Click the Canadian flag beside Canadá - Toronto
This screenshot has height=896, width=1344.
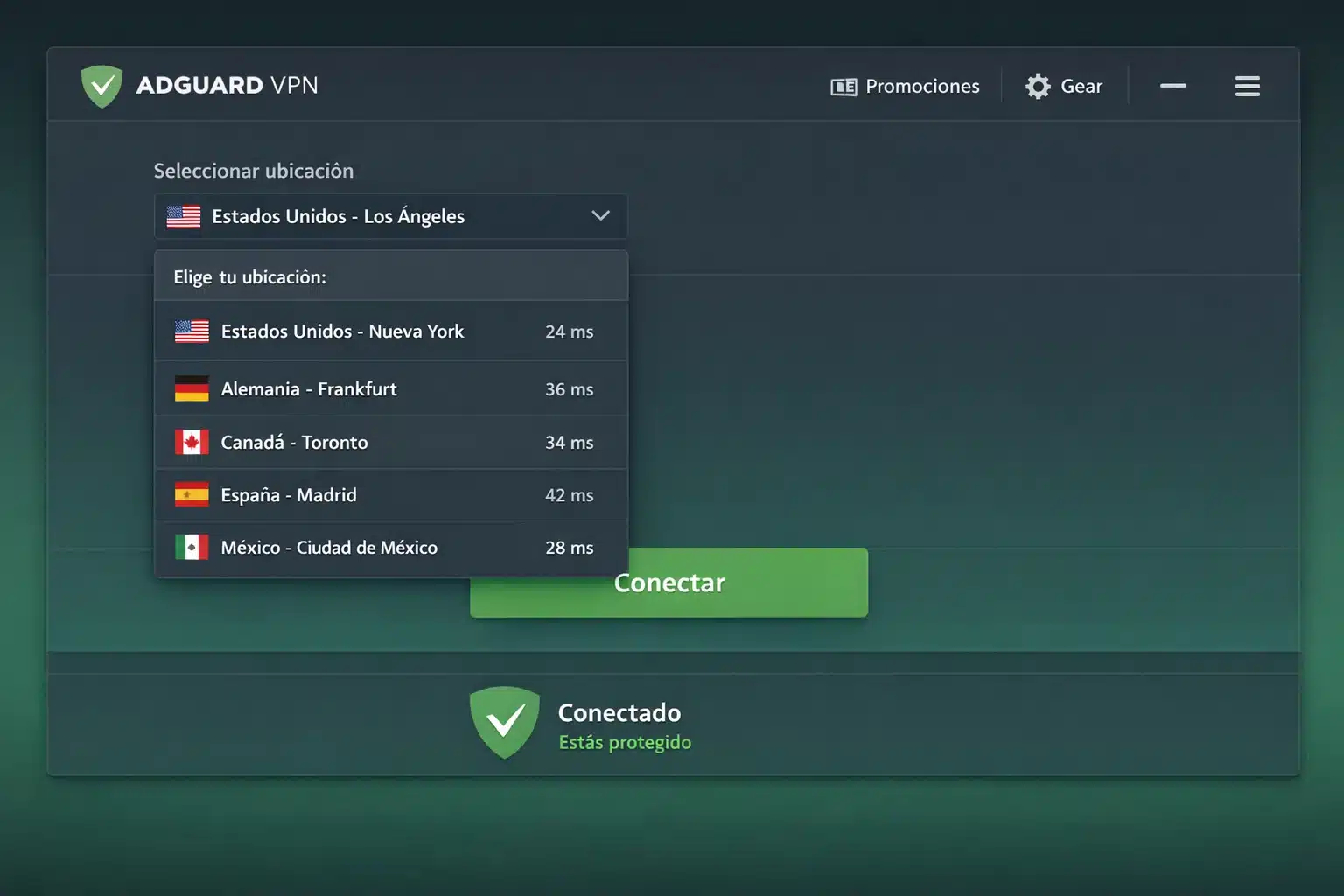click(x=192, y=442)
